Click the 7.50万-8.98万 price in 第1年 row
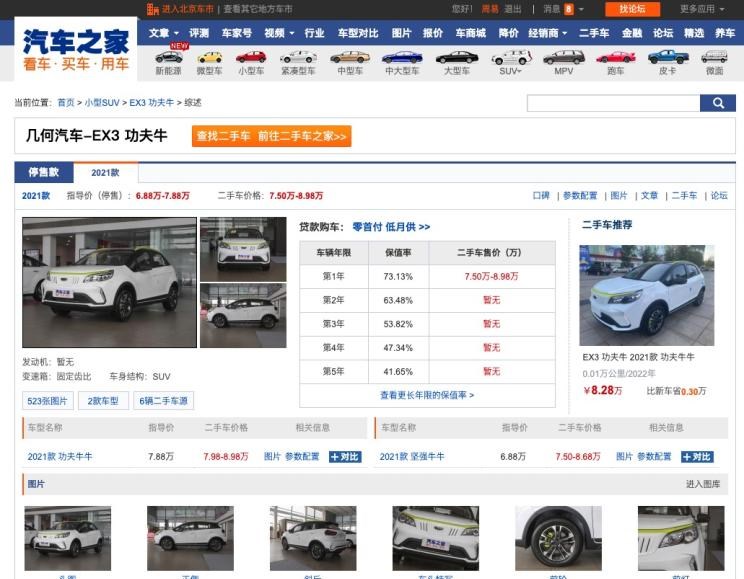The height and width of the screenshot is (579, 744). (x=491, y=276)
